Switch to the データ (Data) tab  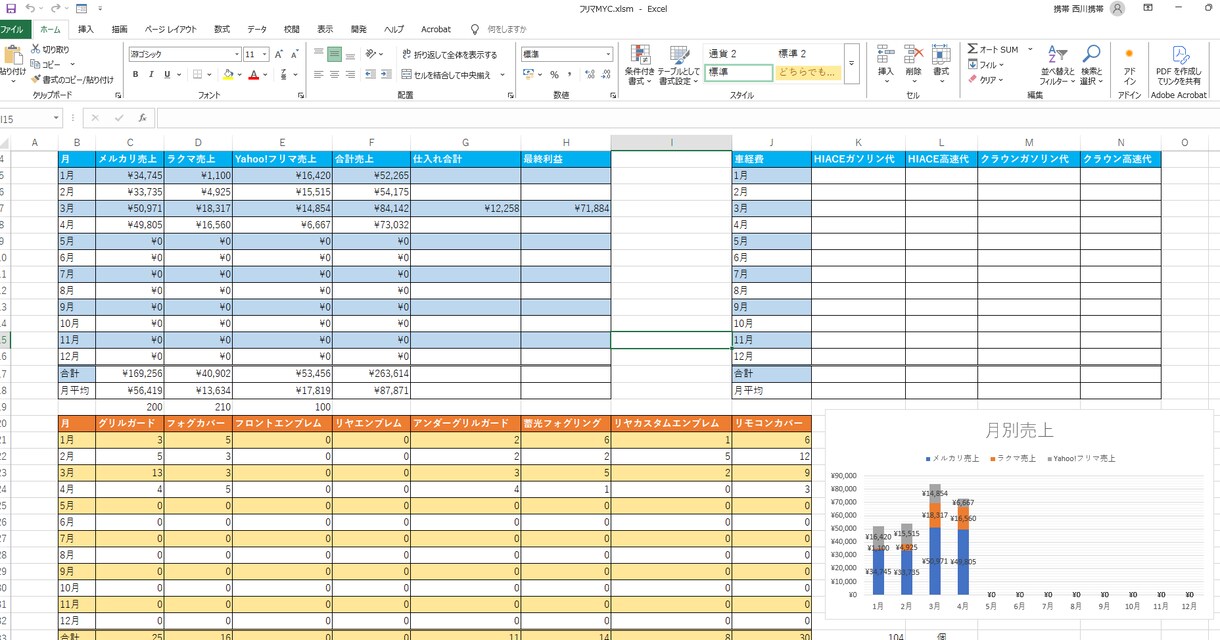coord(257,30)
